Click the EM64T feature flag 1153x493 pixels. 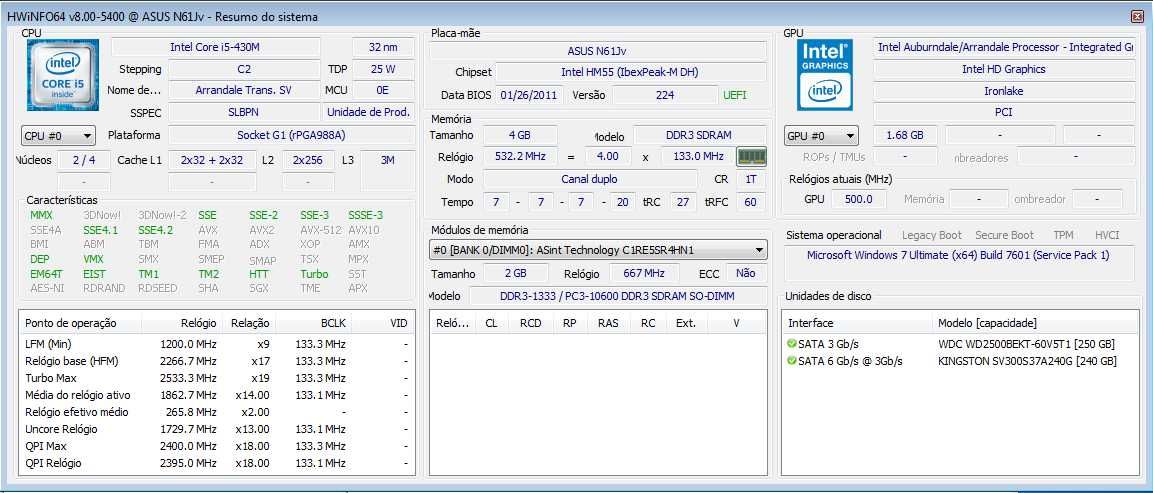[x=46, y=274]
